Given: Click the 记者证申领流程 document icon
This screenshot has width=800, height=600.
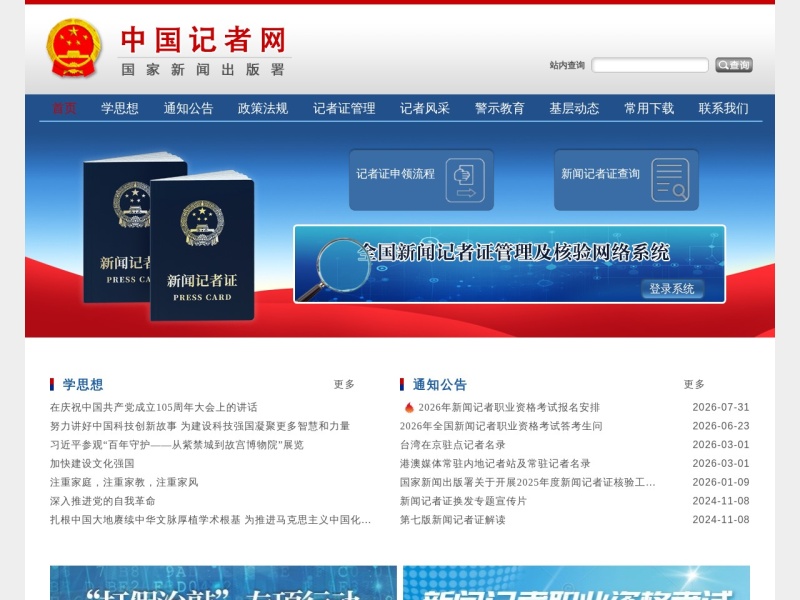Looking at the screenshot, I should [x=465, y=180].
